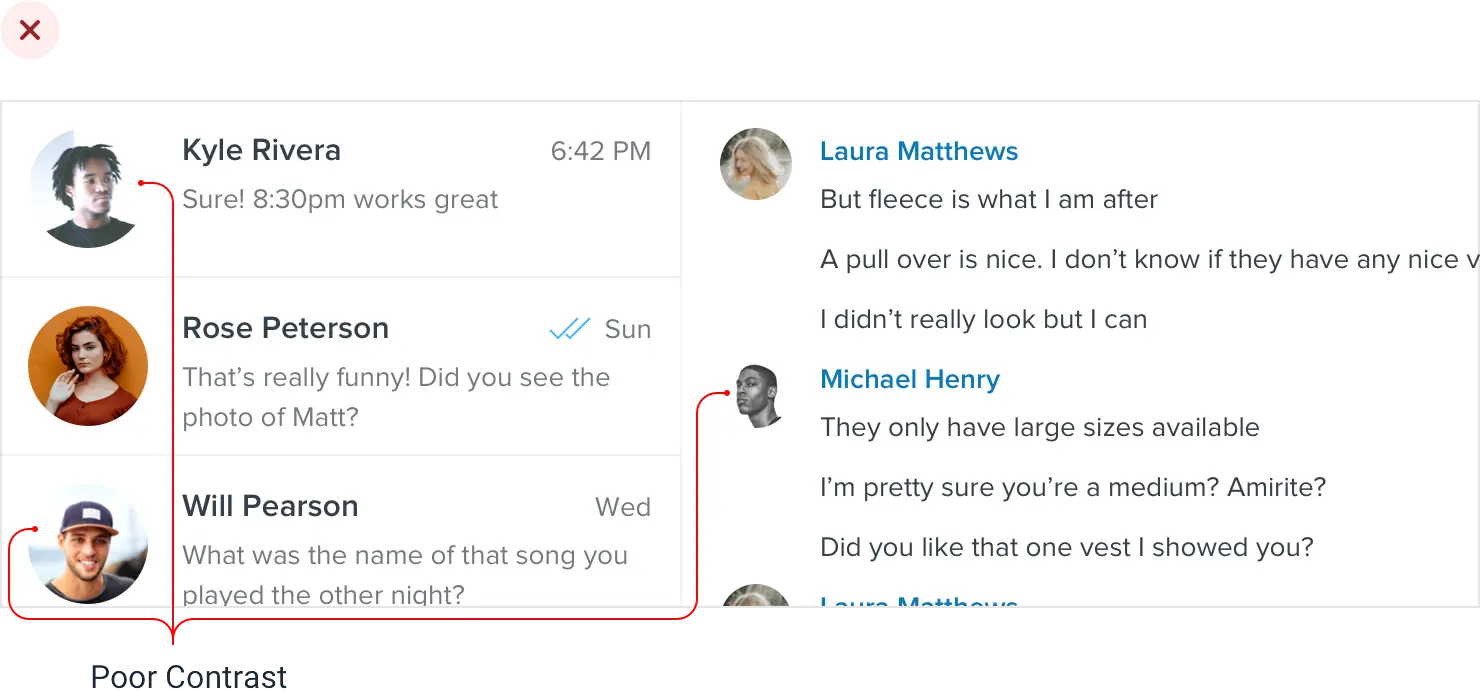This screenshot has width=1480, height=692.
Task: Click Rose Peterson's profile avatar
Action: (x=88, y=366)
